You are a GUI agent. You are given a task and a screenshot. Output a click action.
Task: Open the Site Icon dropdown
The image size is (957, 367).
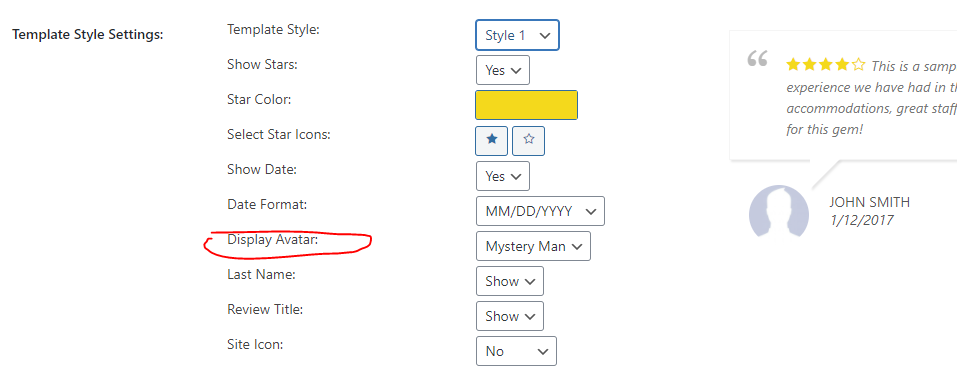click(516, 351)
